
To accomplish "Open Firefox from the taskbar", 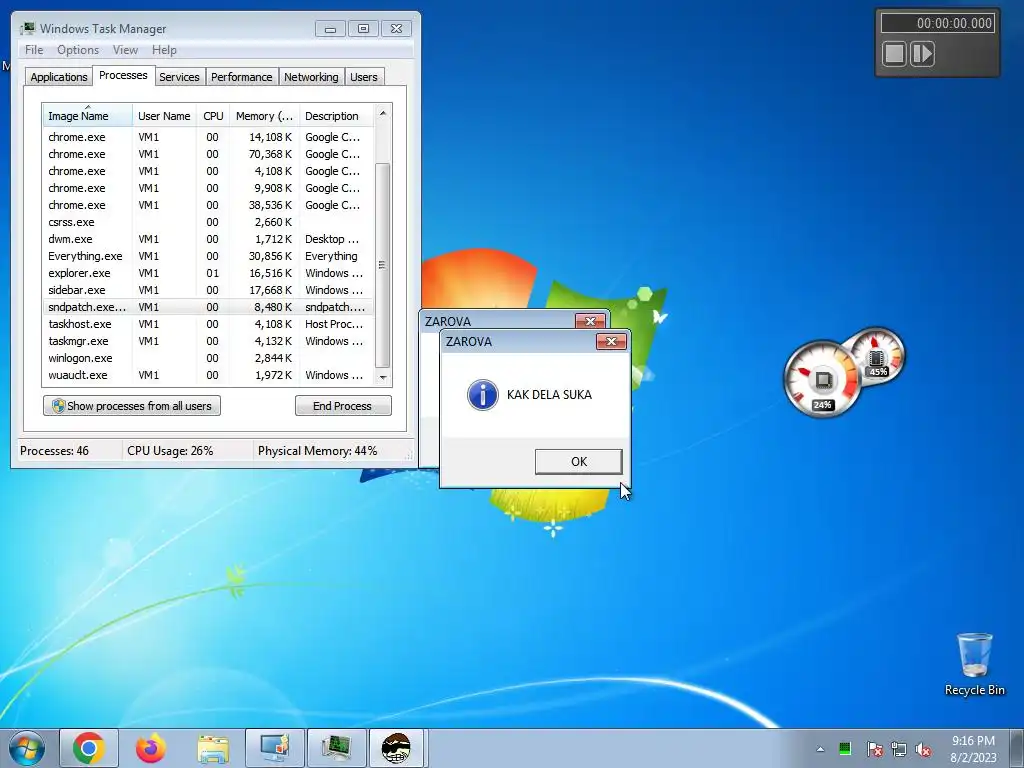I will click(151, 748).
